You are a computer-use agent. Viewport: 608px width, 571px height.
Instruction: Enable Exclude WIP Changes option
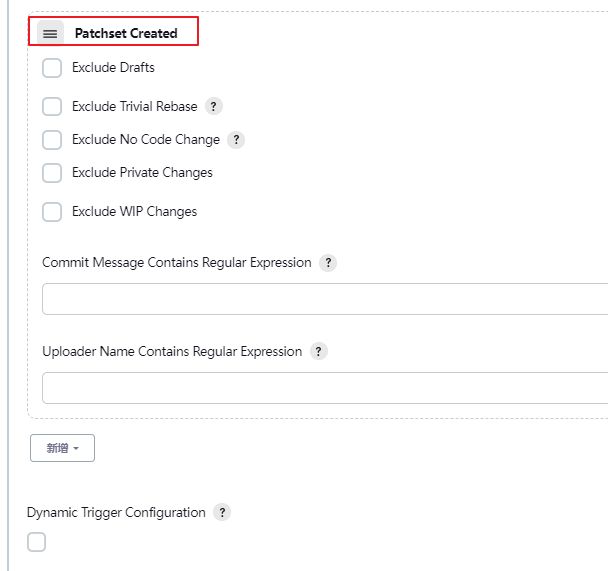(x=52, y=212)
